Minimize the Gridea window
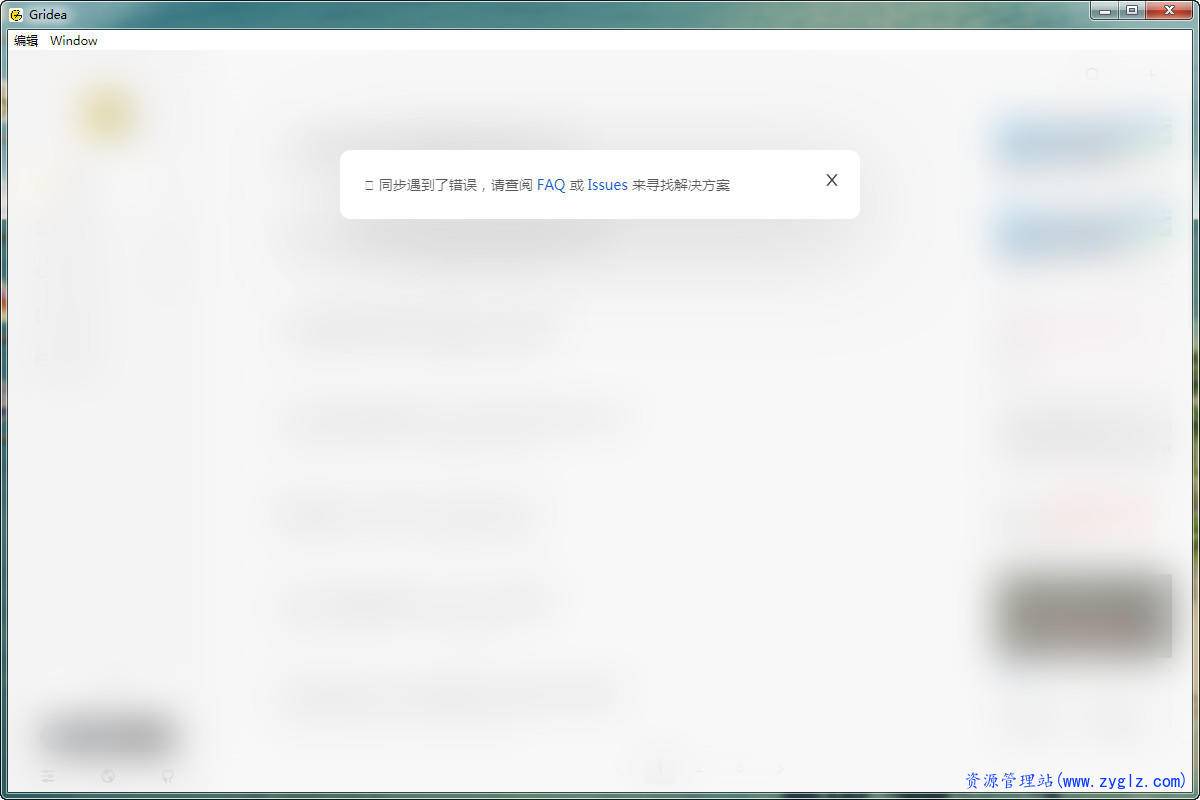Viewport: 1200px width, 800px height. pos(1104,10)
